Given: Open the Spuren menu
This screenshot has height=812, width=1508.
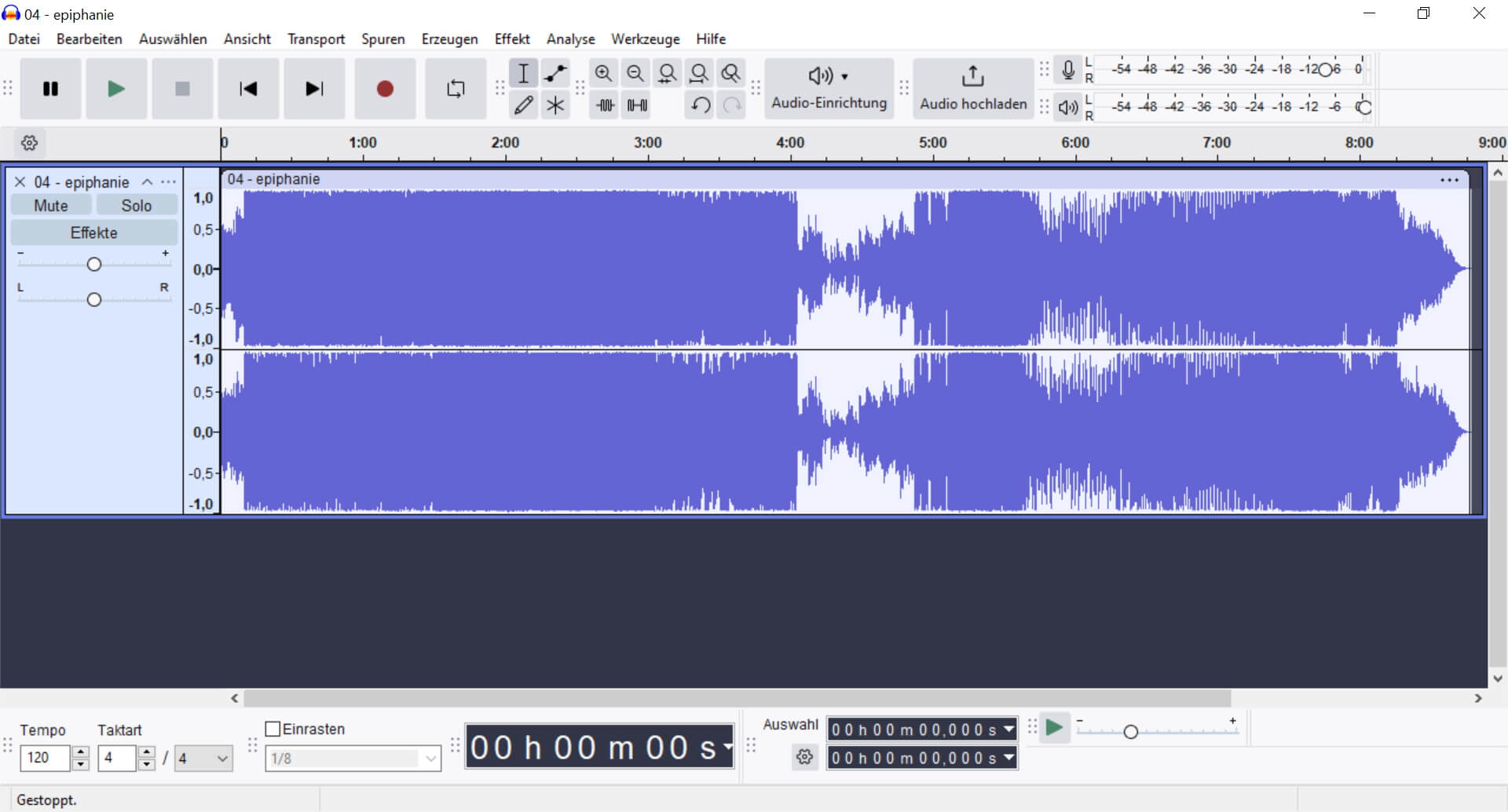Looking at the screenshot, I should [x=382, y=38].
